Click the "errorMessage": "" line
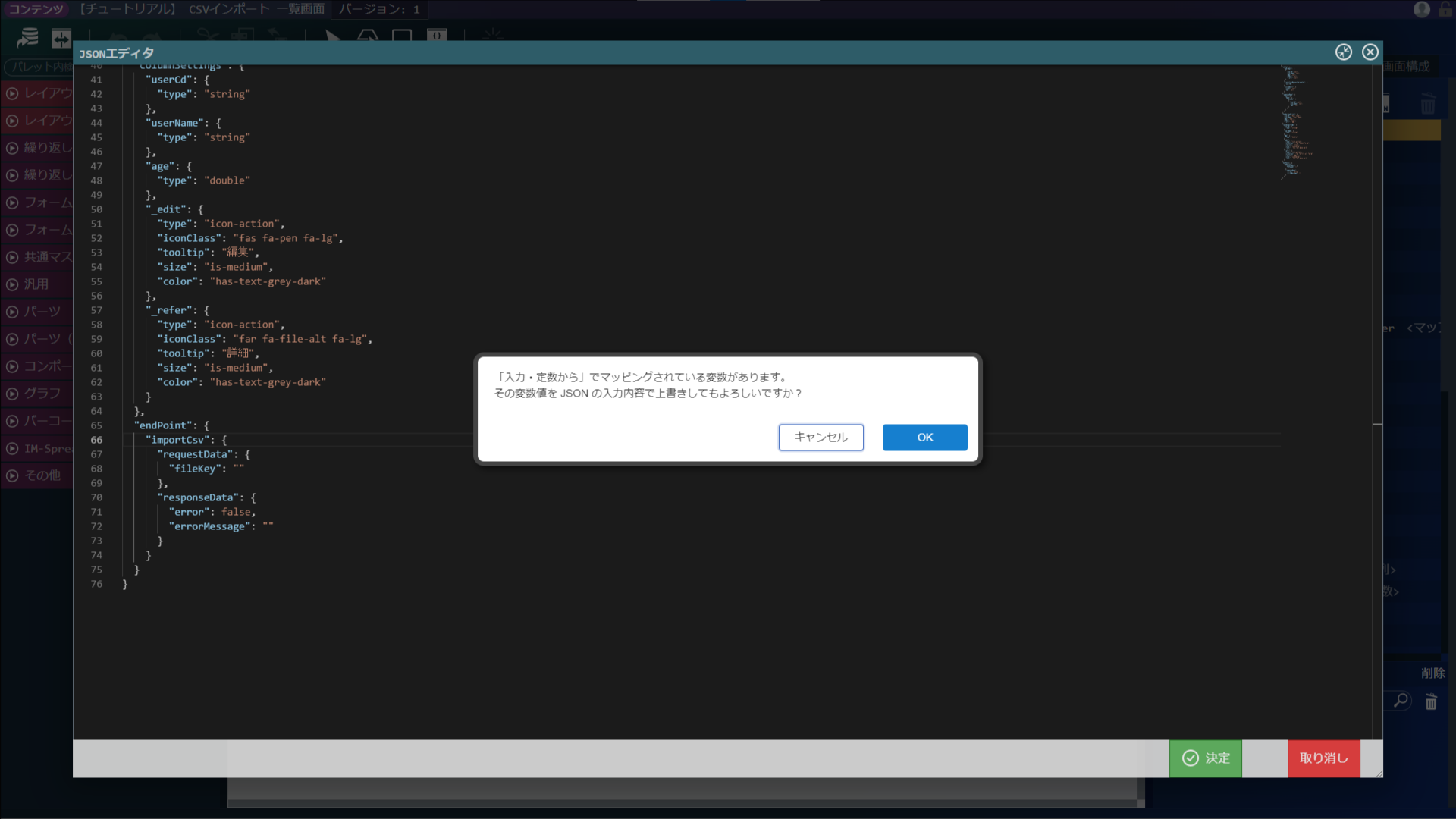This screenshot has height=819, width=1456. 221,526
